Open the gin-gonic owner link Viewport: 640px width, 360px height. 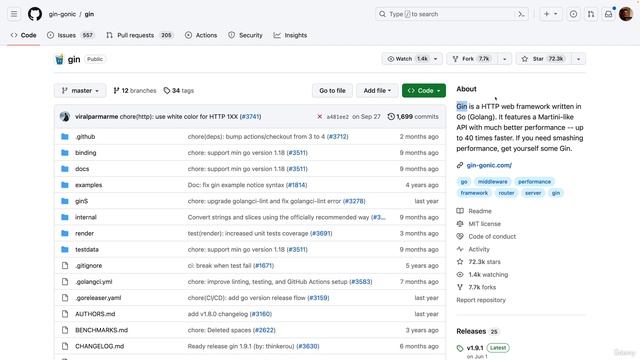click(x=62, y=14)
